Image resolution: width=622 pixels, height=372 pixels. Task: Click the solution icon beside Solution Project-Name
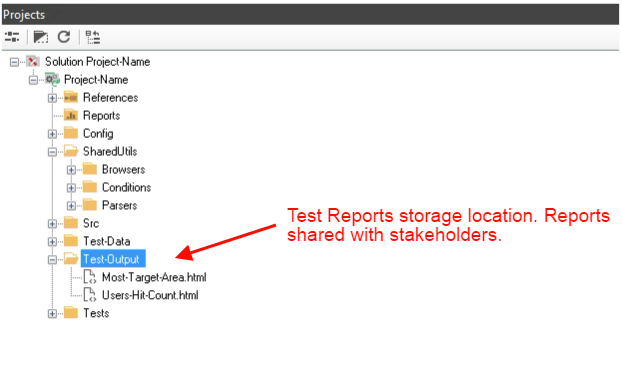coord(33,61)
